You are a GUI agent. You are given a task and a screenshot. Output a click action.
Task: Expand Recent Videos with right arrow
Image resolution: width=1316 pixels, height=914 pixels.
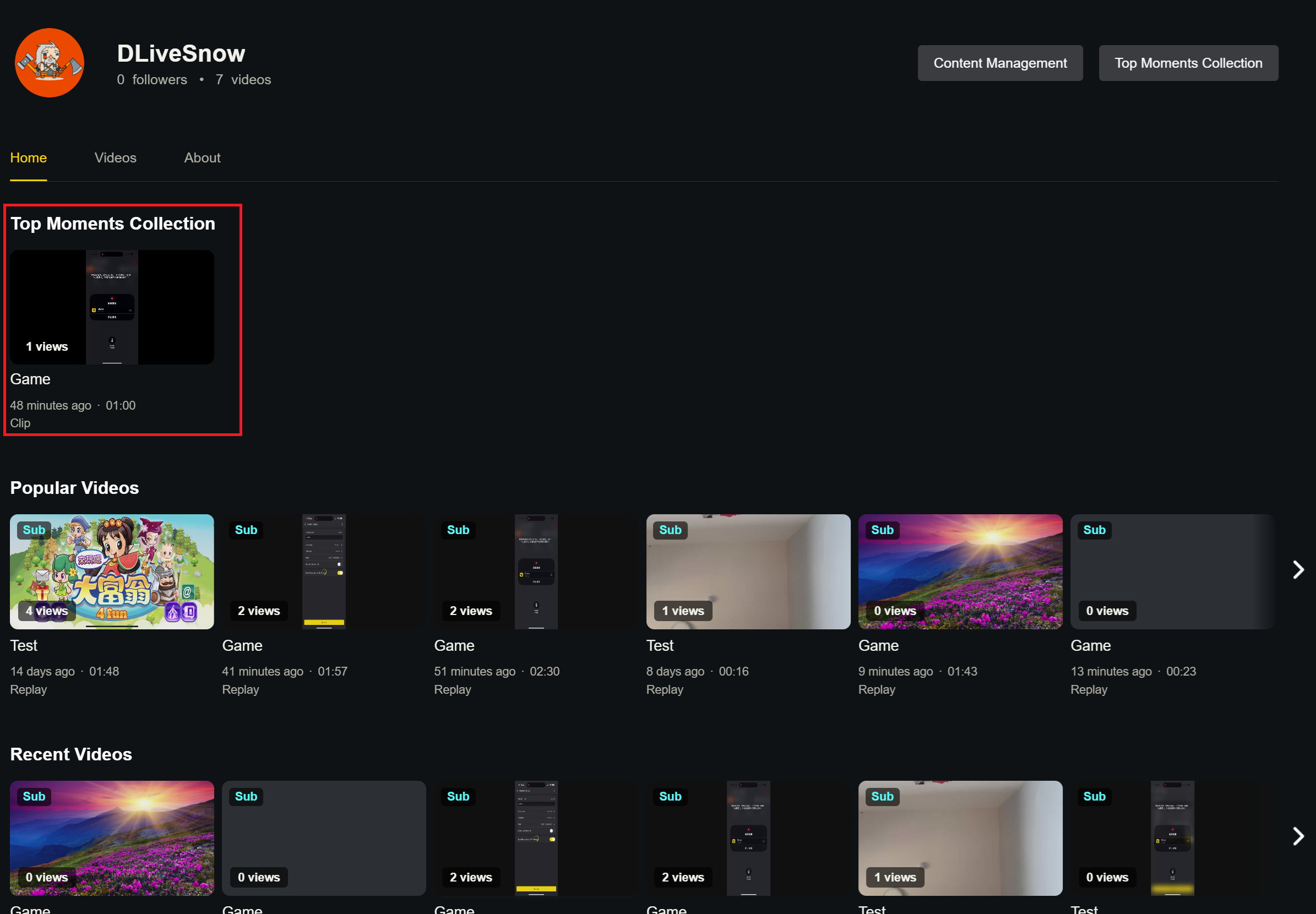tap(1298, 836)
